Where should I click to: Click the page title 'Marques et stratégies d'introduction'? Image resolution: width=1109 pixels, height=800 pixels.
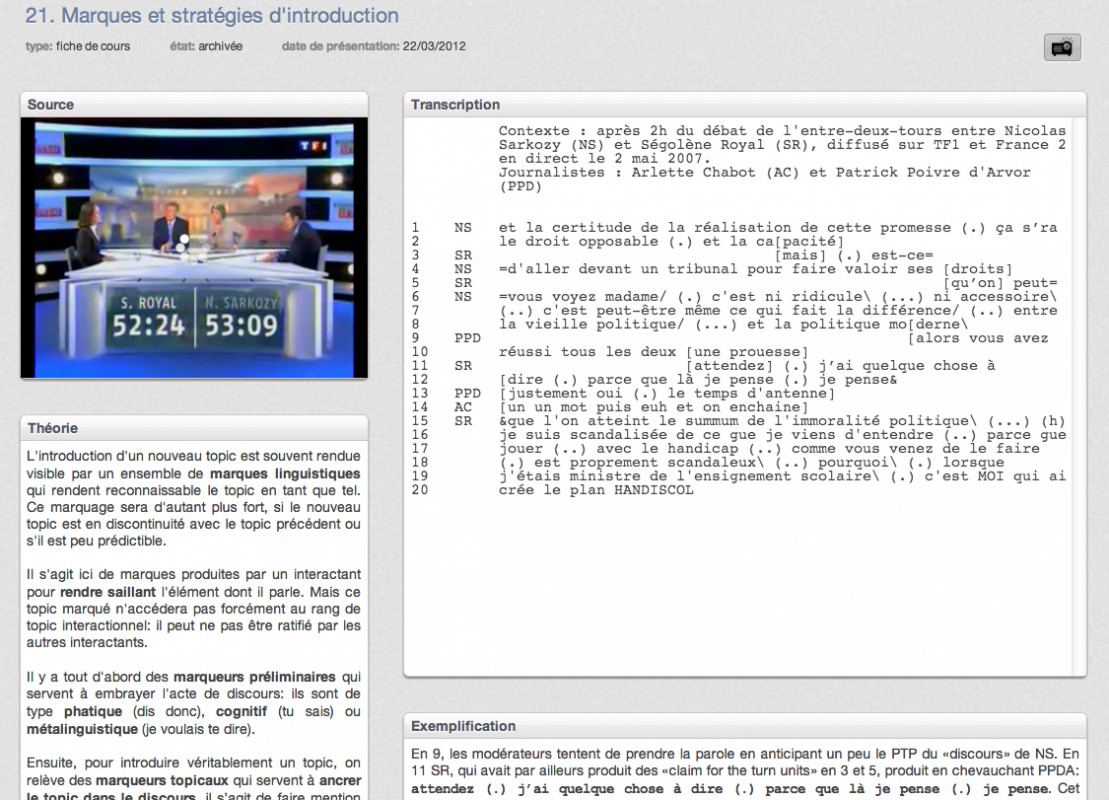tap(210, 16)
